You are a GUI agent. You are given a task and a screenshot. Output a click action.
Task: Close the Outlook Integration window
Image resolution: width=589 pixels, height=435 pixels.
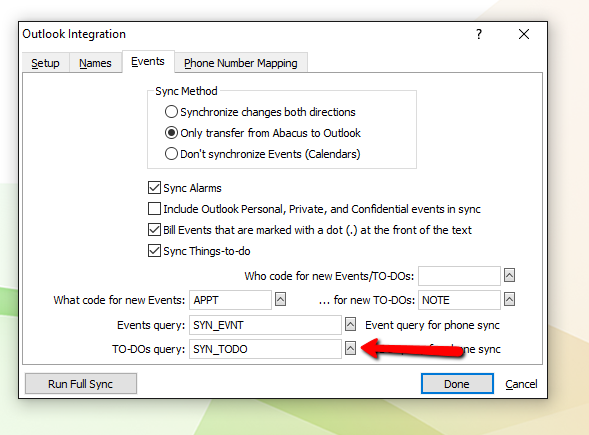[524, 34]
